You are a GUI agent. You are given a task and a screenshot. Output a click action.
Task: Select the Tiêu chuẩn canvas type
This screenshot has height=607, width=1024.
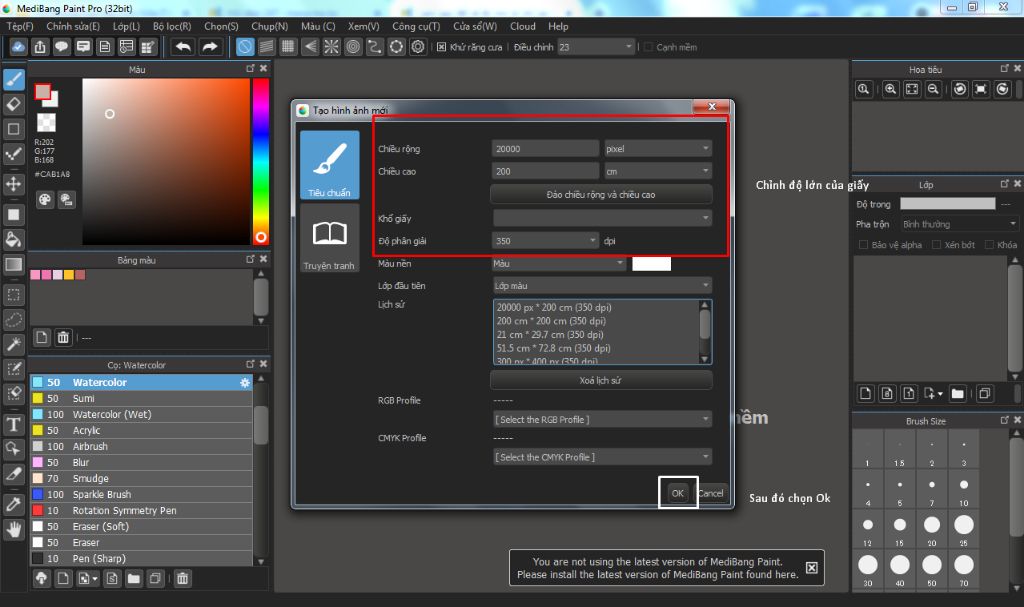tap(330, 165)
